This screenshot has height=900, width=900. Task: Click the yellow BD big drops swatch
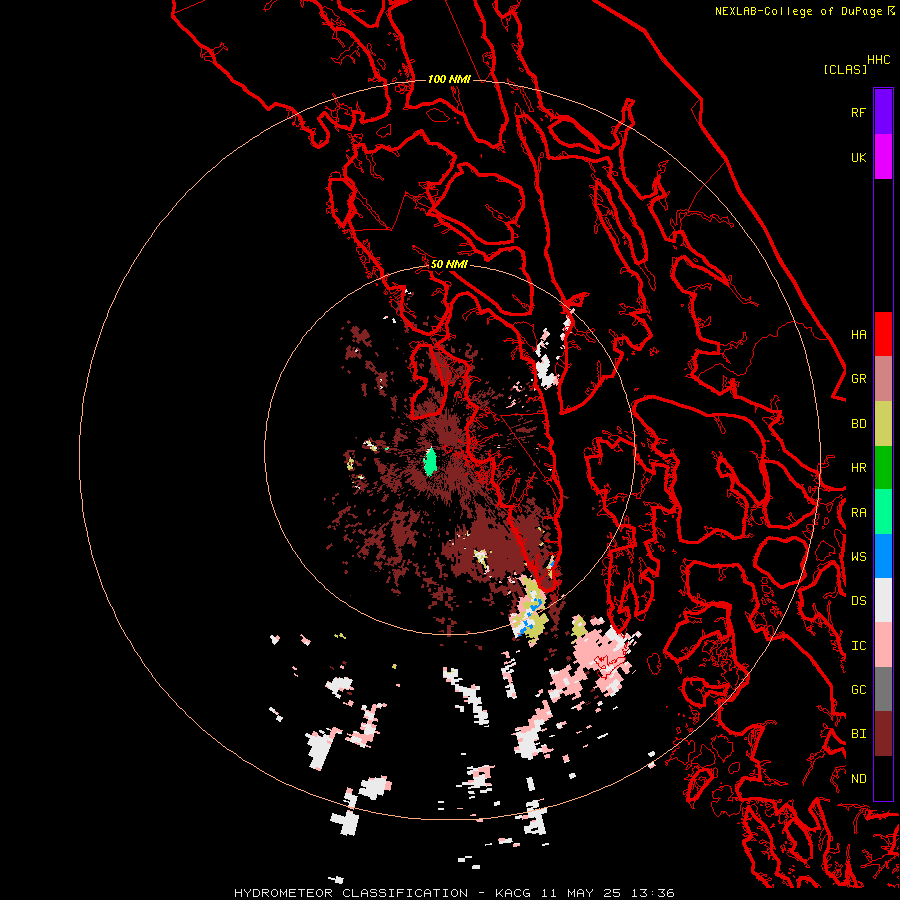[x=883, y=424]
